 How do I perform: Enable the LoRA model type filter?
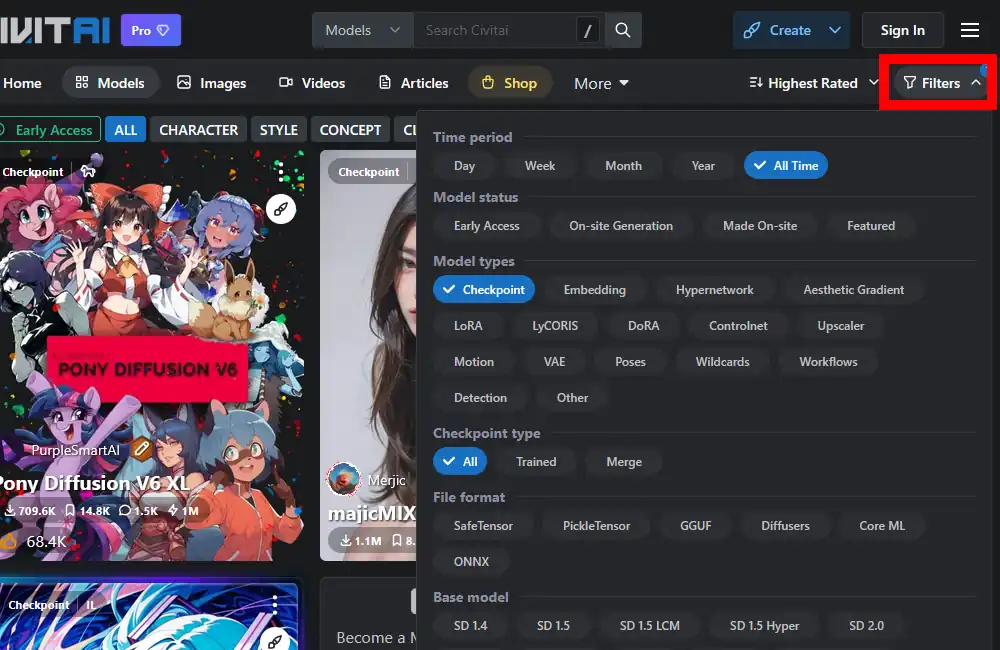pos(468,326)
